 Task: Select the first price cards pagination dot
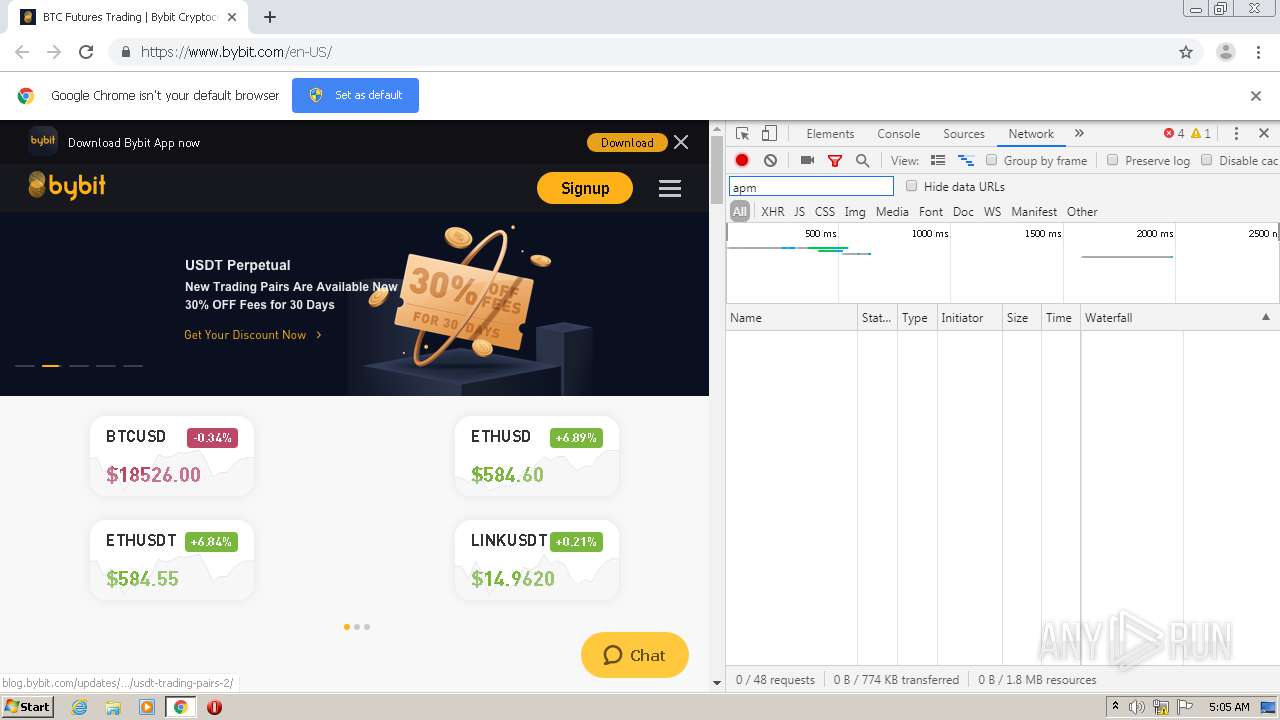pos(347,627)
